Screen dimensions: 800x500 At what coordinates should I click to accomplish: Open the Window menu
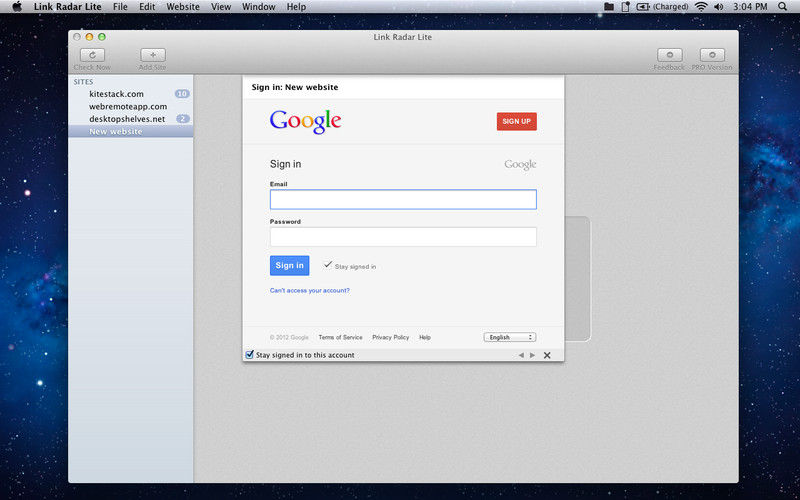coord(259,7)
